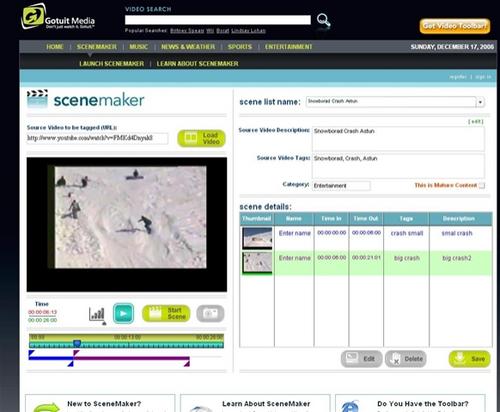Click the Source Video Tags field

click(x=398, y=166)
